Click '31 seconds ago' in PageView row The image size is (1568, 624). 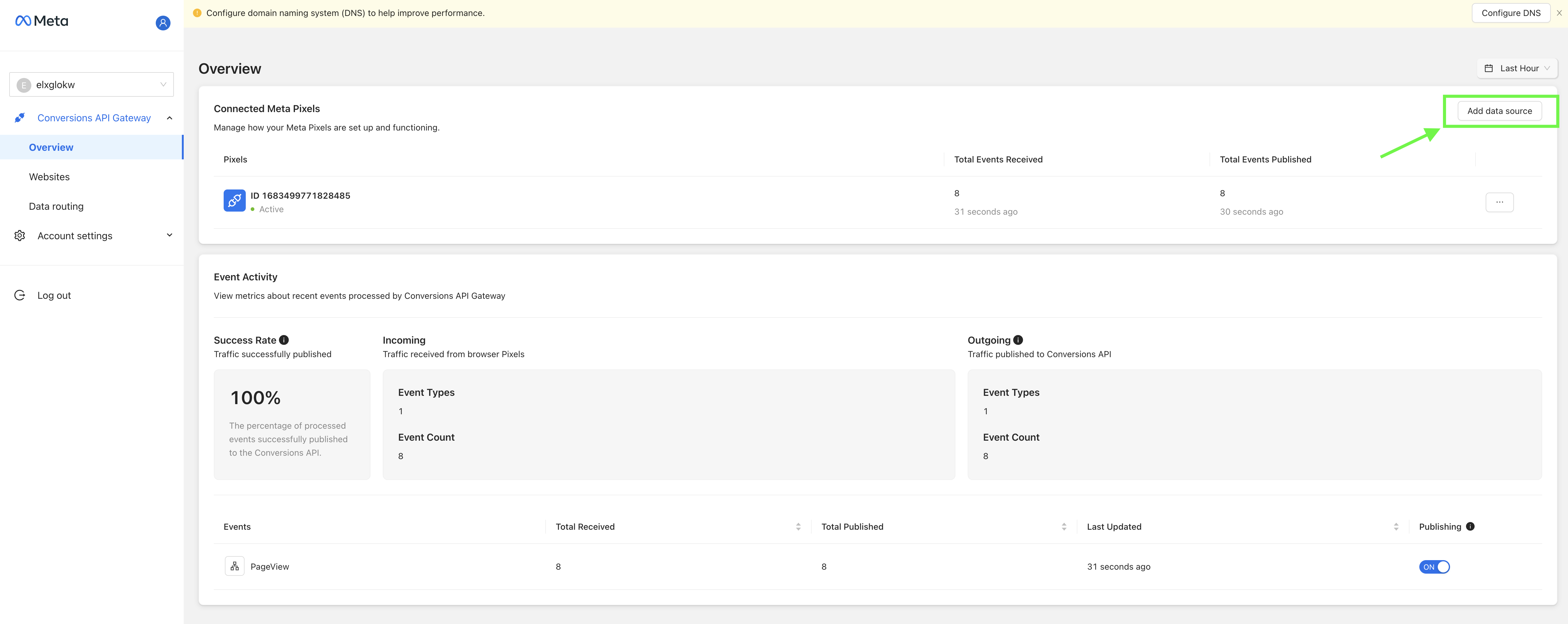[1118, 567]
